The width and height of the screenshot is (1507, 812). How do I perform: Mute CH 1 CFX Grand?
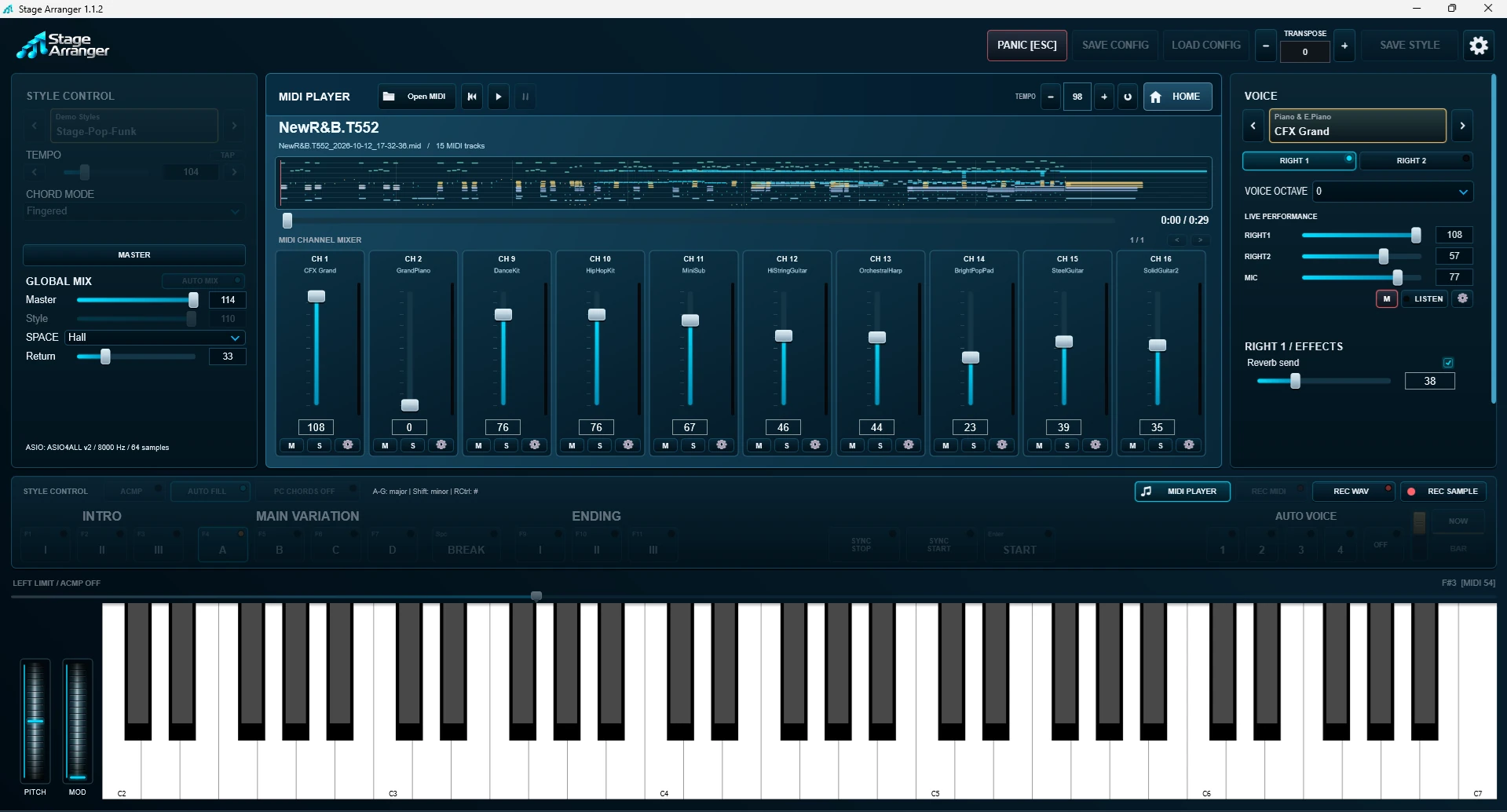point(291,445)
